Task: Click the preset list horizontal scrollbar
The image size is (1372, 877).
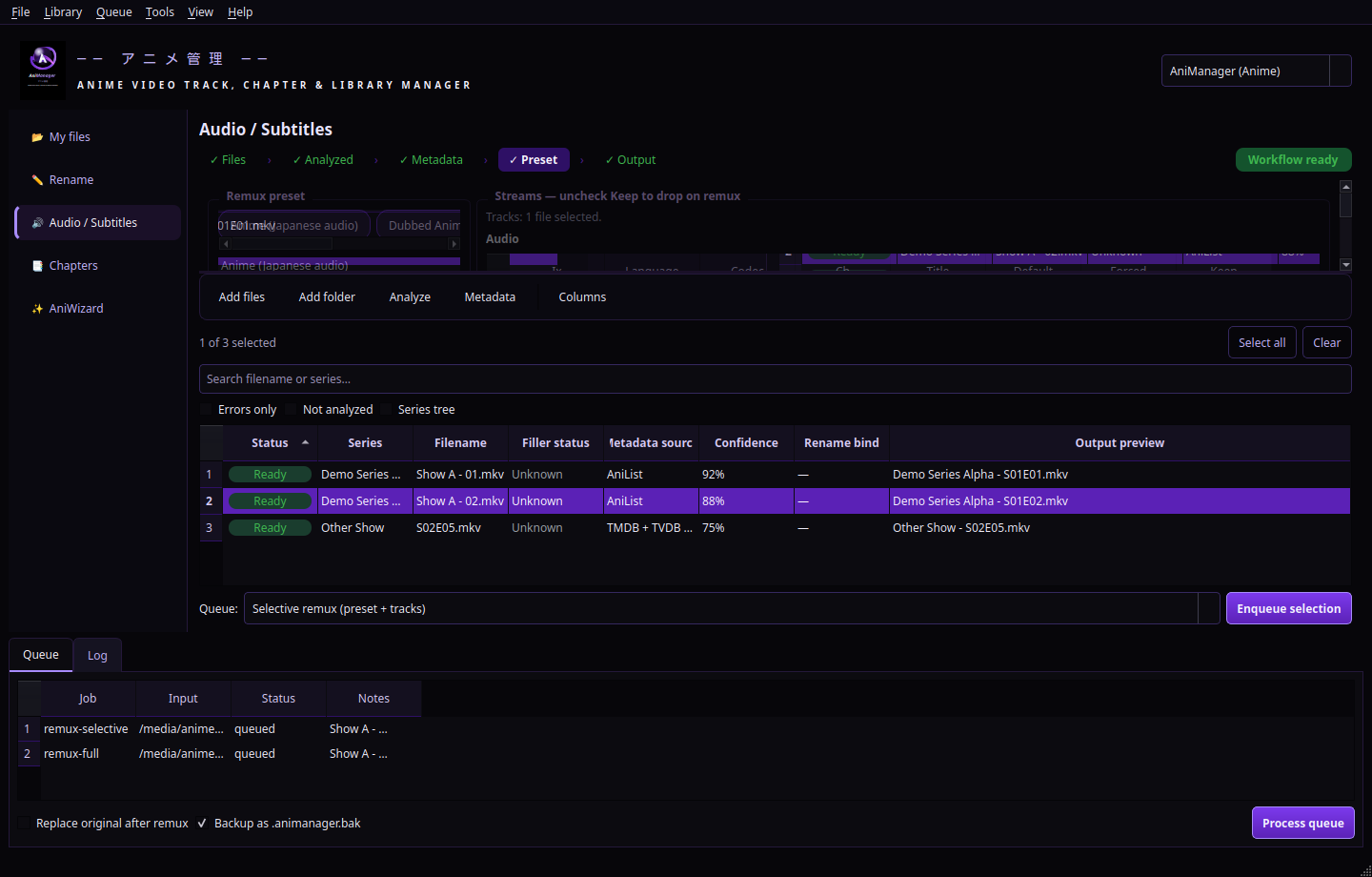Action: (339, 244)
